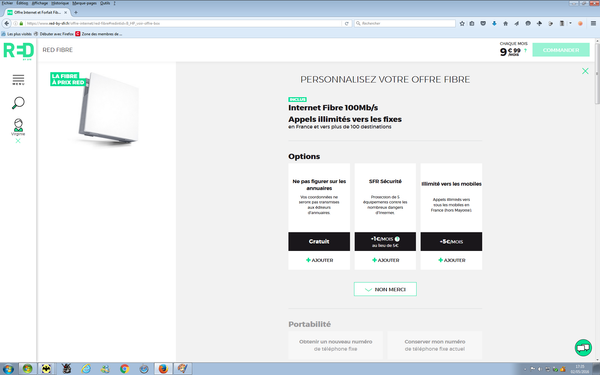This screenshot has width=600, height=375.
Task: Click the Rechercher search field
Action: [x=405, y=23]
